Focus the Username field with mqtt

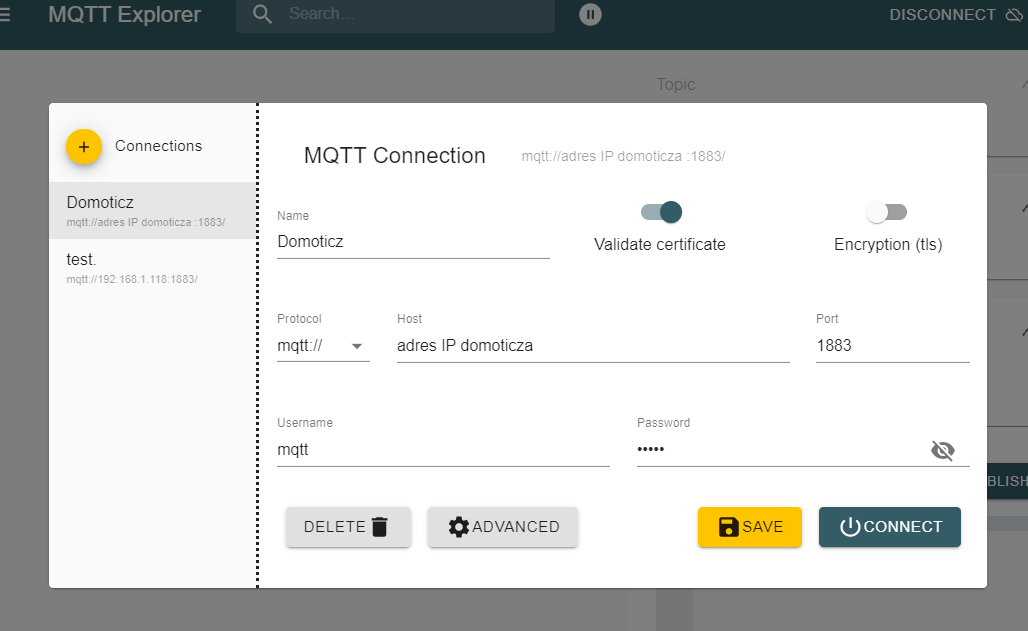[x=443, y=450]
